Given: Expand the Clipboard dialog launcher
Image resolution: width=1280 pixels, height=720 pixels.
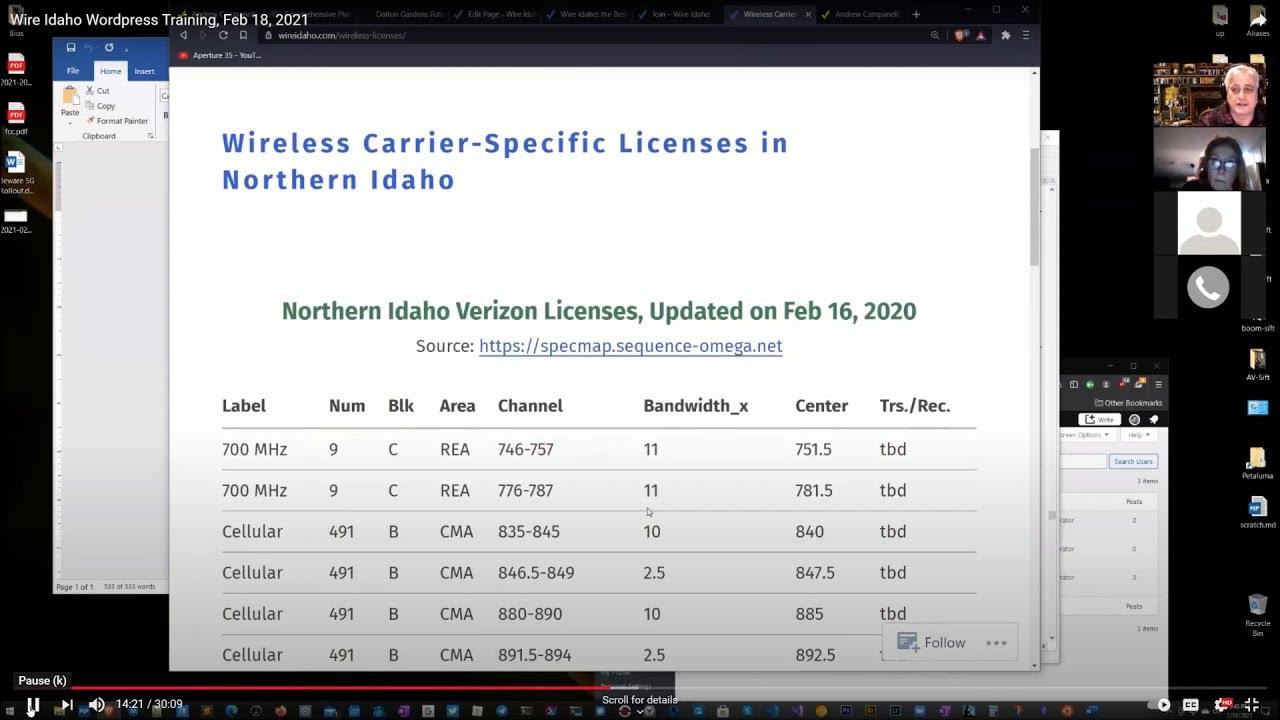Looking at the screenshot, I should pyautogui.click(x=151, y=136).
